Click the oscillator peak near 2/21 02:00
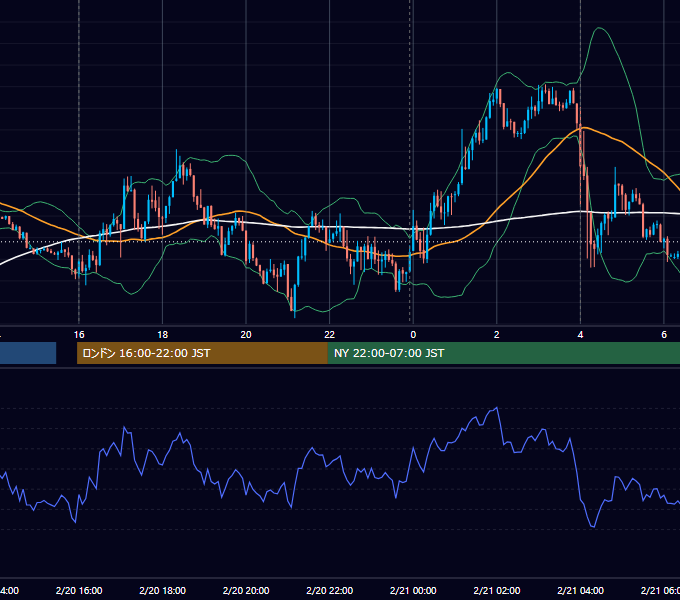 click(497, 408)
